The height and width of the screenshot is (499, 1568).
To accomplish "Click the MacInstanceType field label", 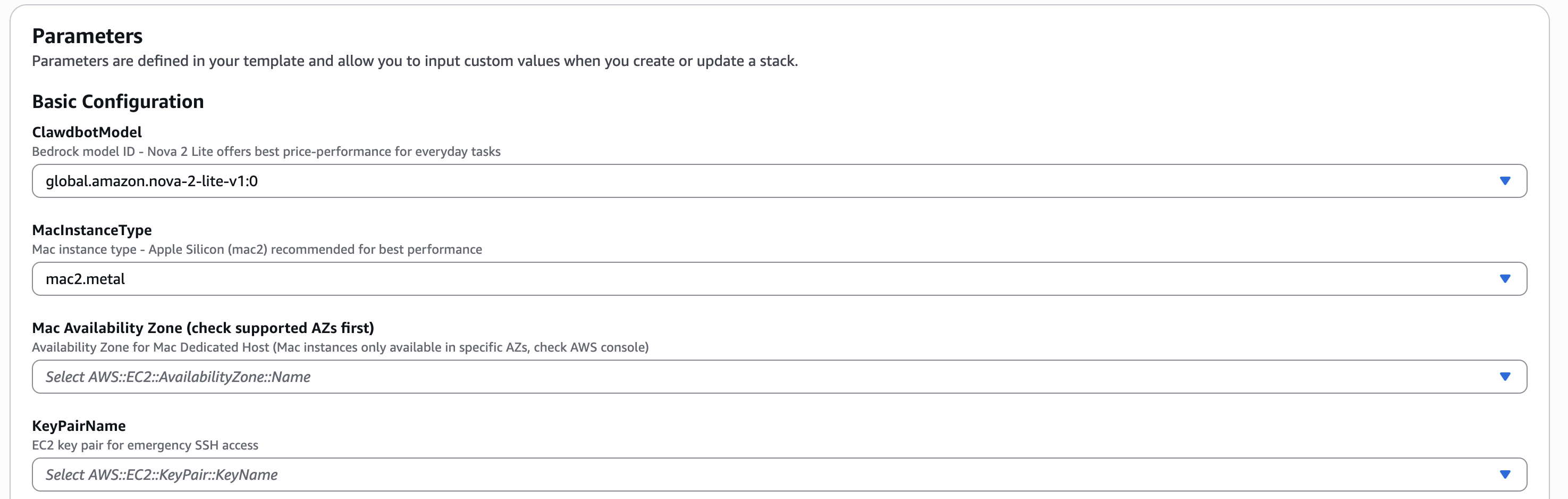I will [x=92, y=230].
